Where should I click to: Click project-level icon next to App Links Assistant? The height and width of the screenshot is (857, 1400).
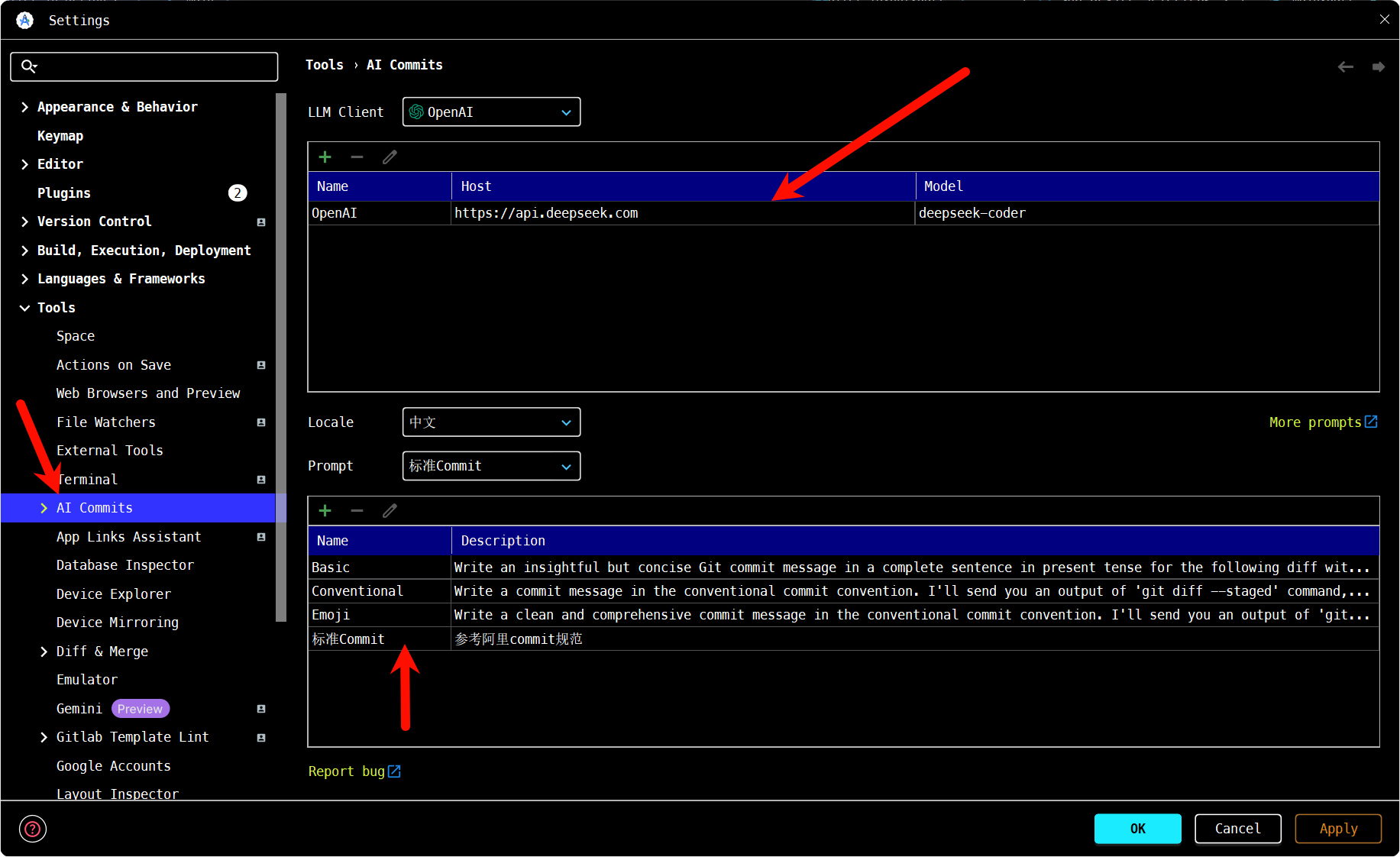261,537
